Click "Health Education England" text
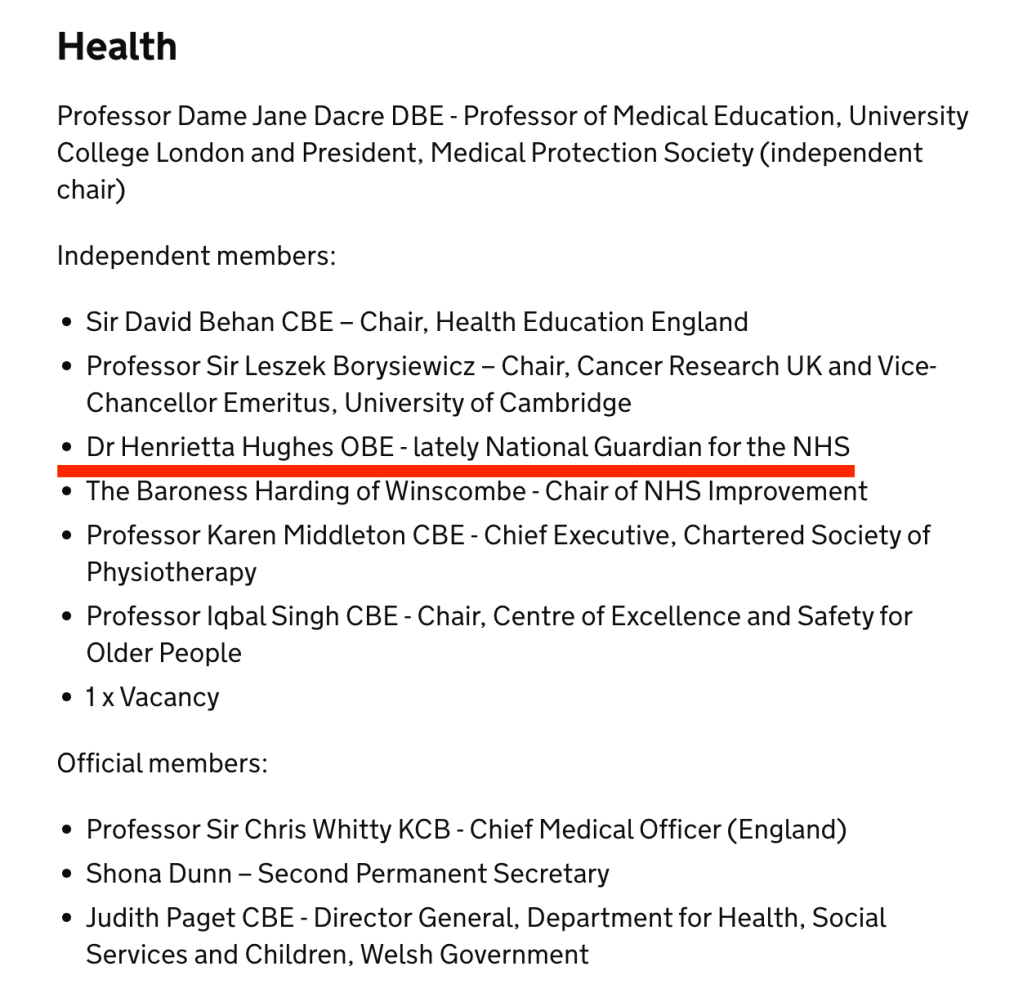The image size is (1023, 1002). coord(592,322)
